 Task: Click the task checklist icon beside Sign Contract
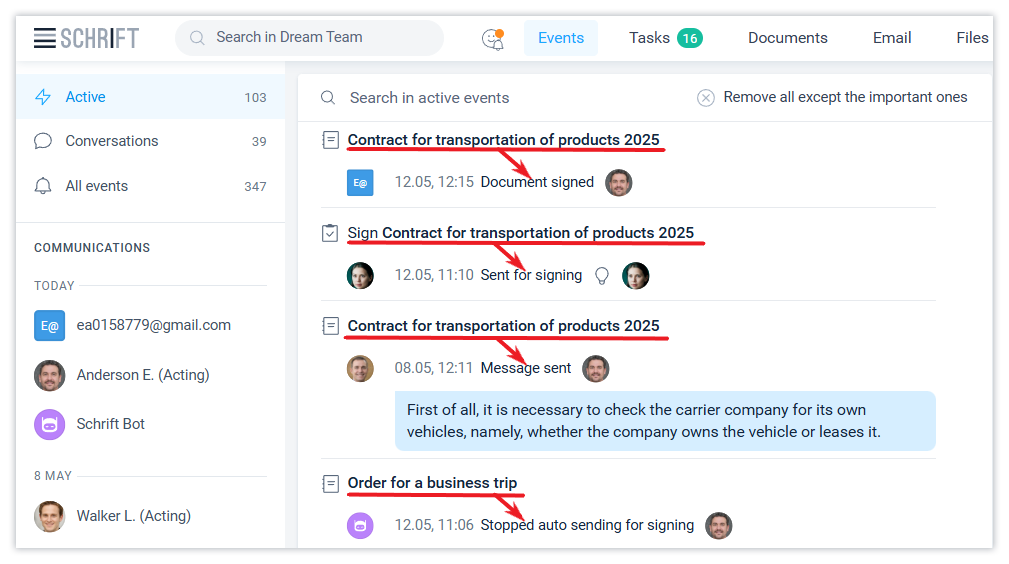click(x=330, y=233)
